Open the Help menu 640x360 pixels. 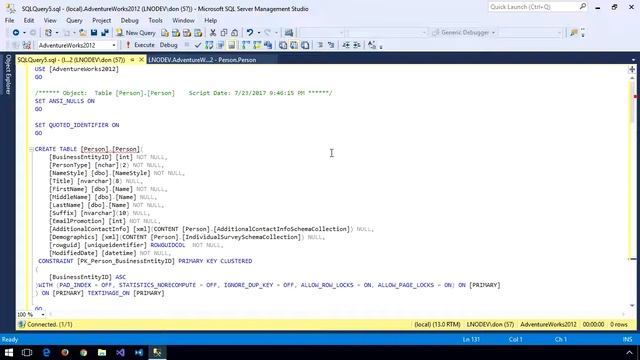211,20
